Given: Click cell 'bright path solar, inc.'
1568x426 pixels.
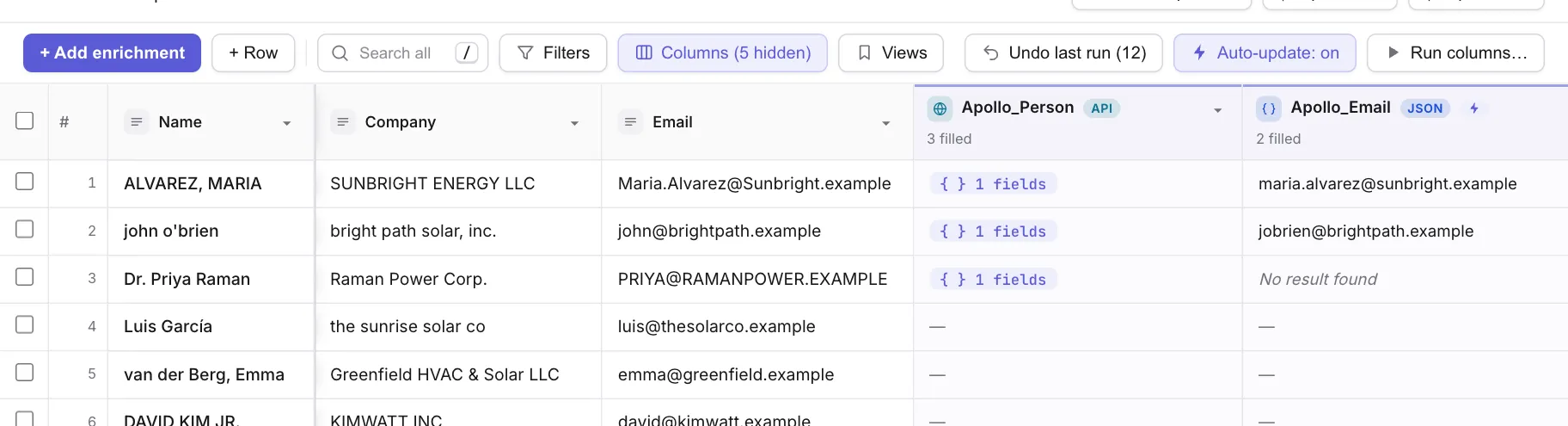Looking at the screenshot, I should (x=458, y=231).
